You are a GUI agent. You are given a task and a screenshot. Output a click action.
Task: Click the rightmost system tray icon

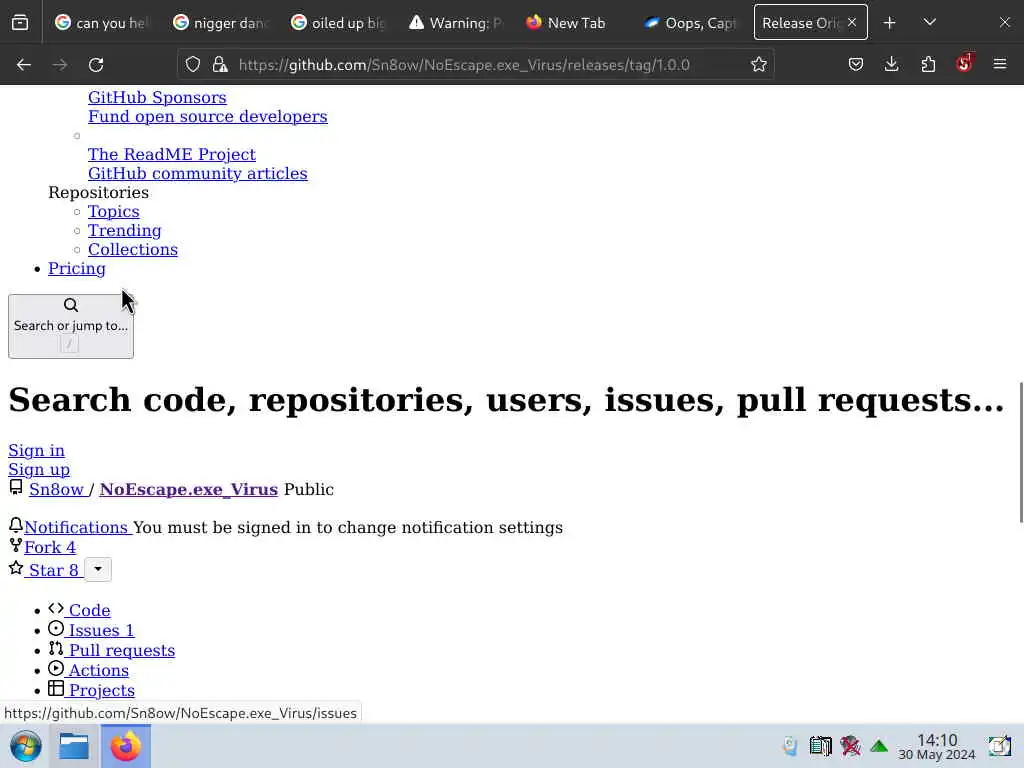click(x=999, y=745)
